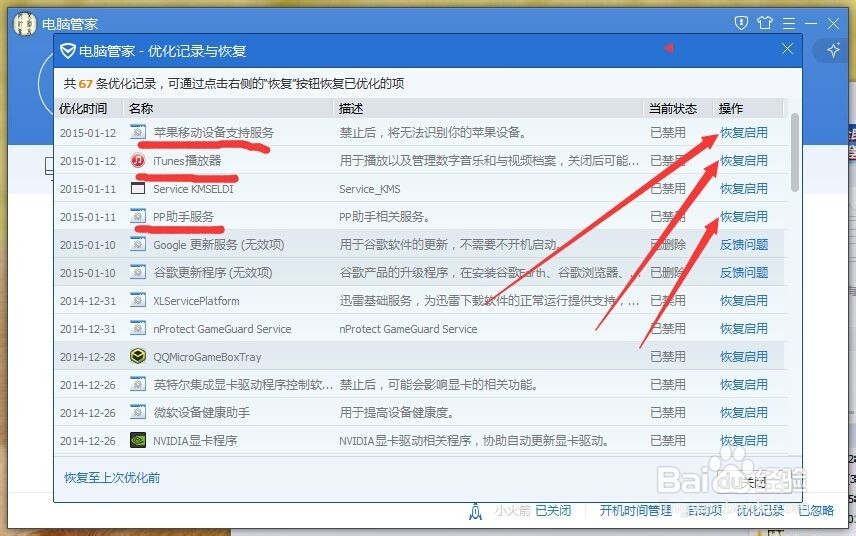
Task: Click 恢复启用 for 微软设备健康助手
Action: (744, 413)
